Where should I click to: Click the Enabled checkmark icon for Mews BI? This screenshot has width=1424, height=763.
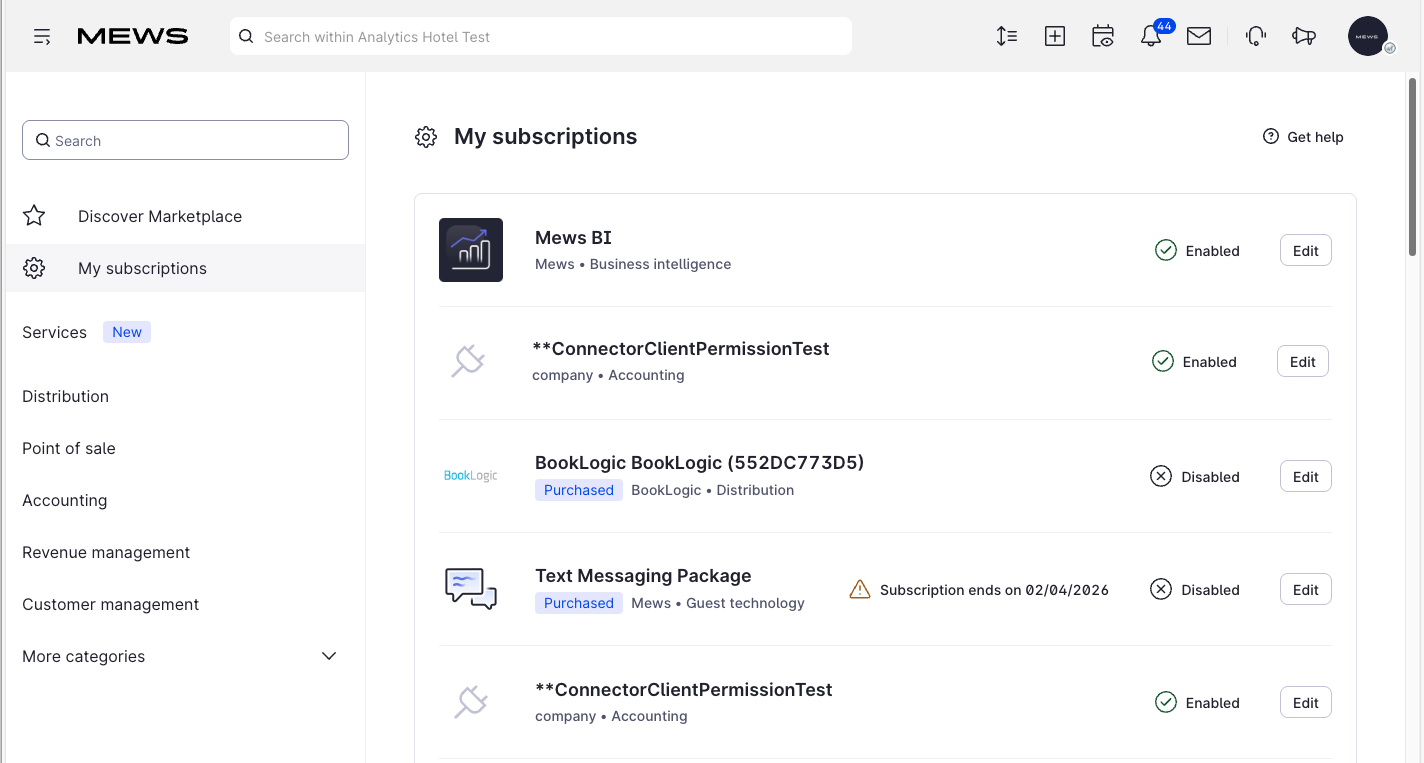(x=1166, y=250)
